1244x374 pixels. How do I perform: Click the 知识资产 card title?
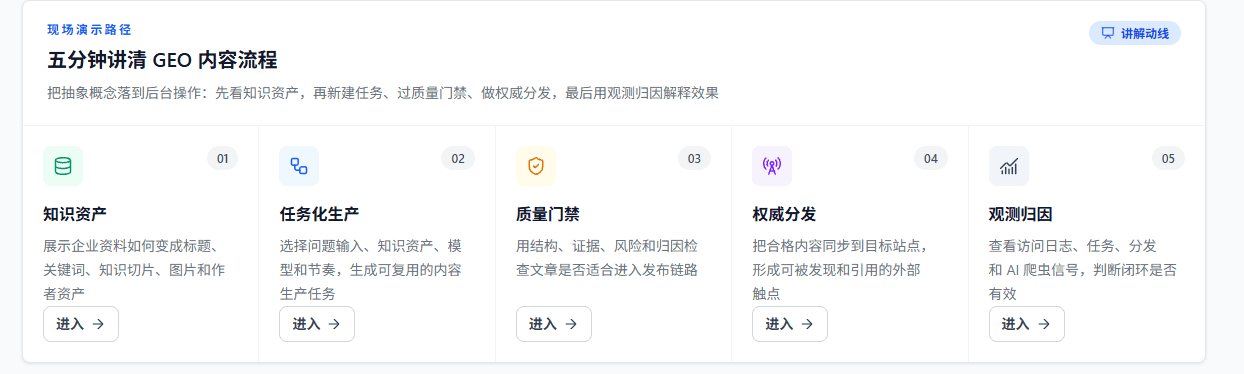(x=75, y=214)
